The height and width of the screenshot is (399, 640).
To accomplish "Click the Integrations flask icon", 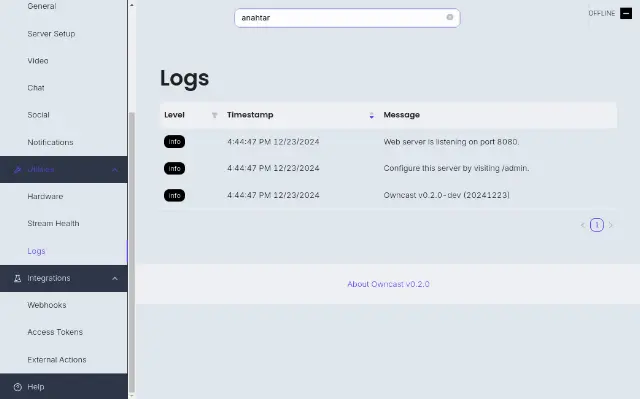I will coord(17,278).
